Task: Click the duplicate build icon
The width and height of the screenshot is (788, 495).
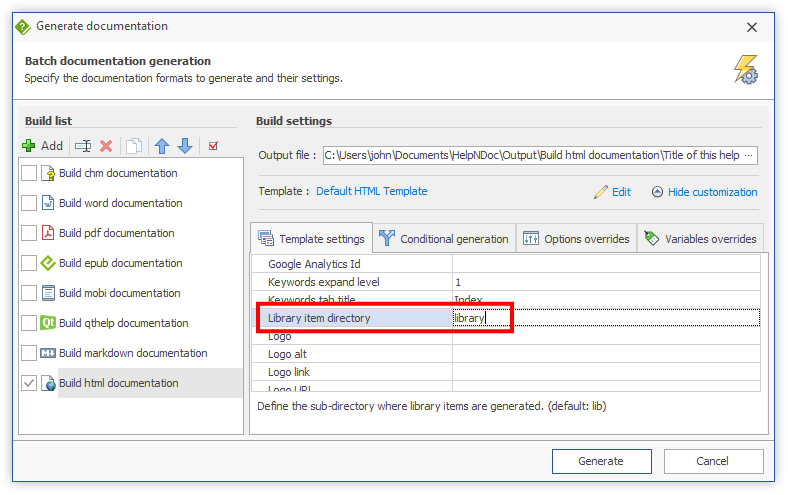Action: click(134, 146)
